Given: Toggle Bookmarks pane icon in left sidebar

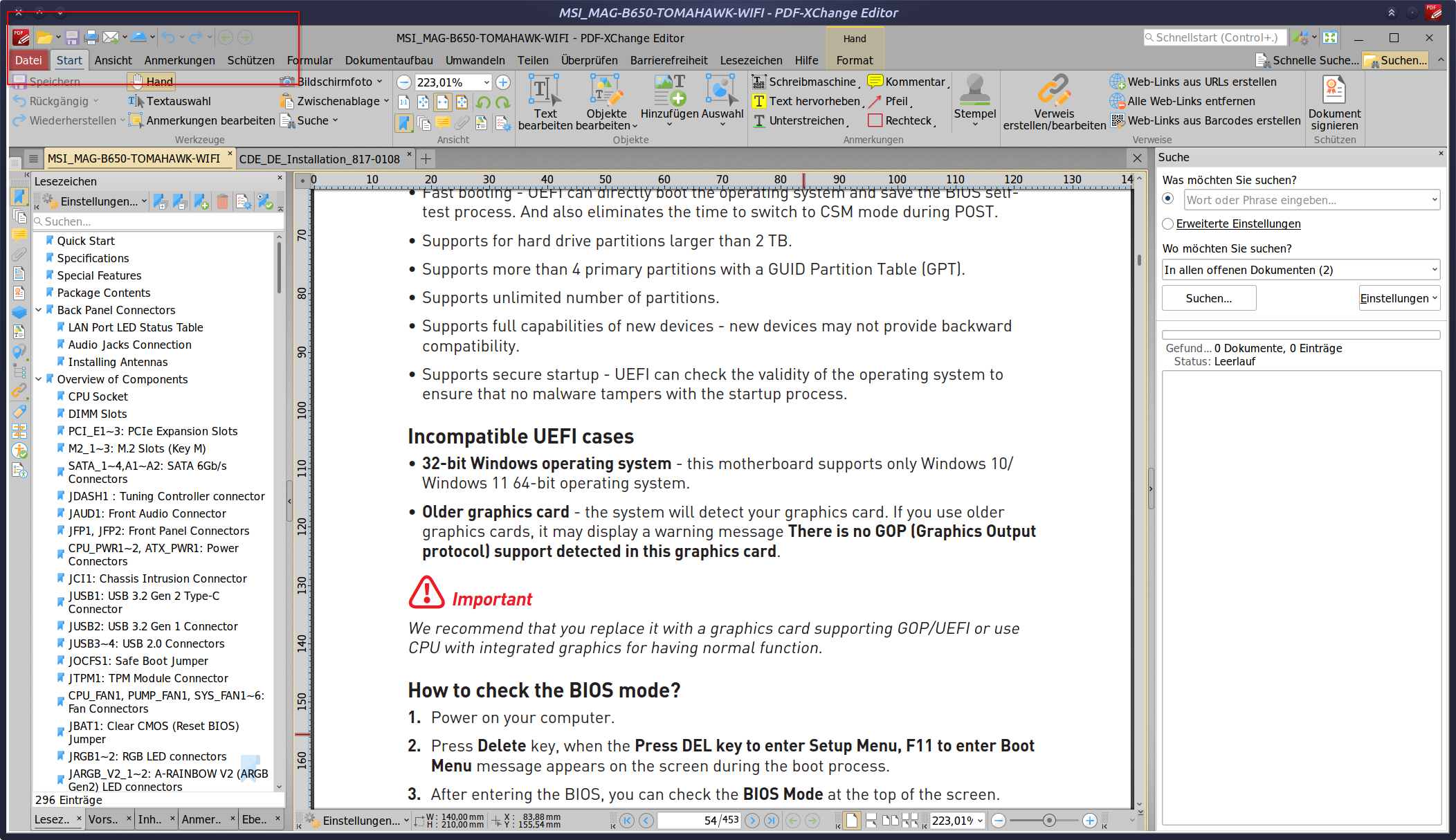Looking at the screenshot, I should 19,197.
